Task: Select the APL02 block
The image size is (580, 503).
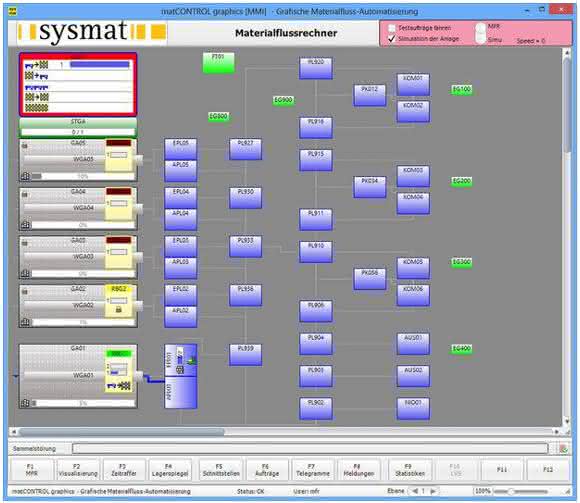Action: coord(181,317)
